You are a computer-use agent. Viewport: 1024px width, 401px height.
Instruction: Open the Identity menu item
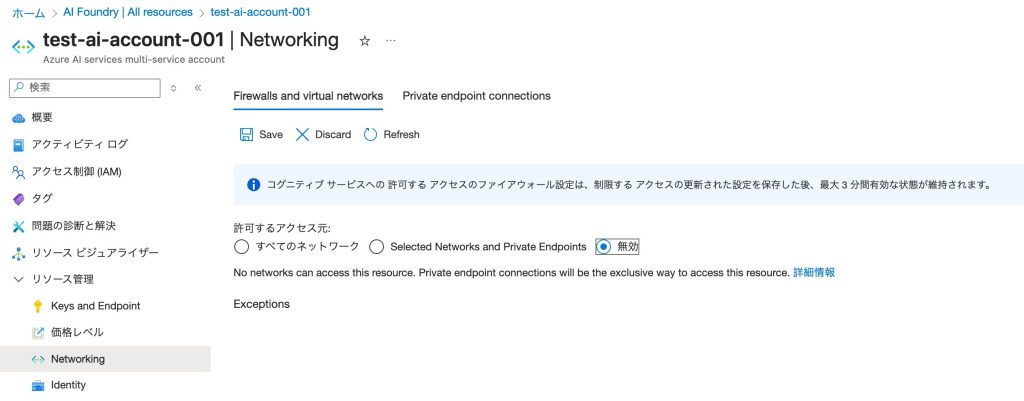point(68,385)
